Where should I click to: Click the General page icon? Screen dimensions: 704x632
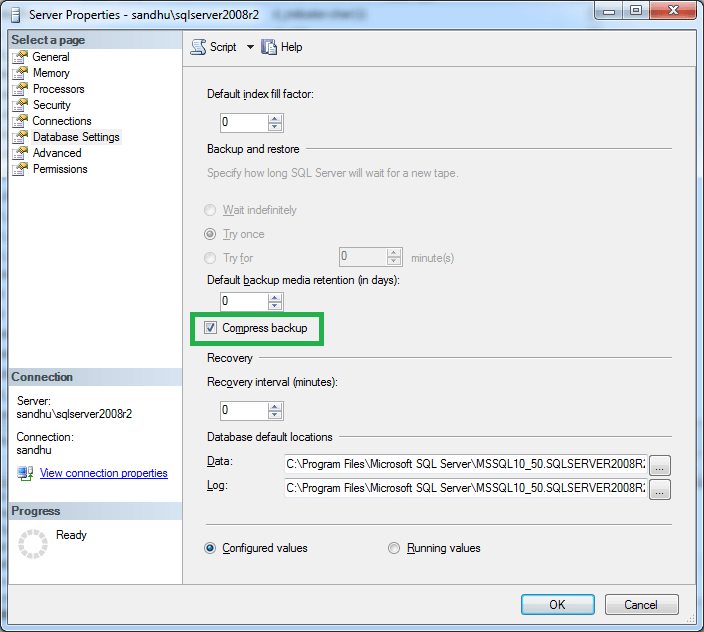pos(20,57)
